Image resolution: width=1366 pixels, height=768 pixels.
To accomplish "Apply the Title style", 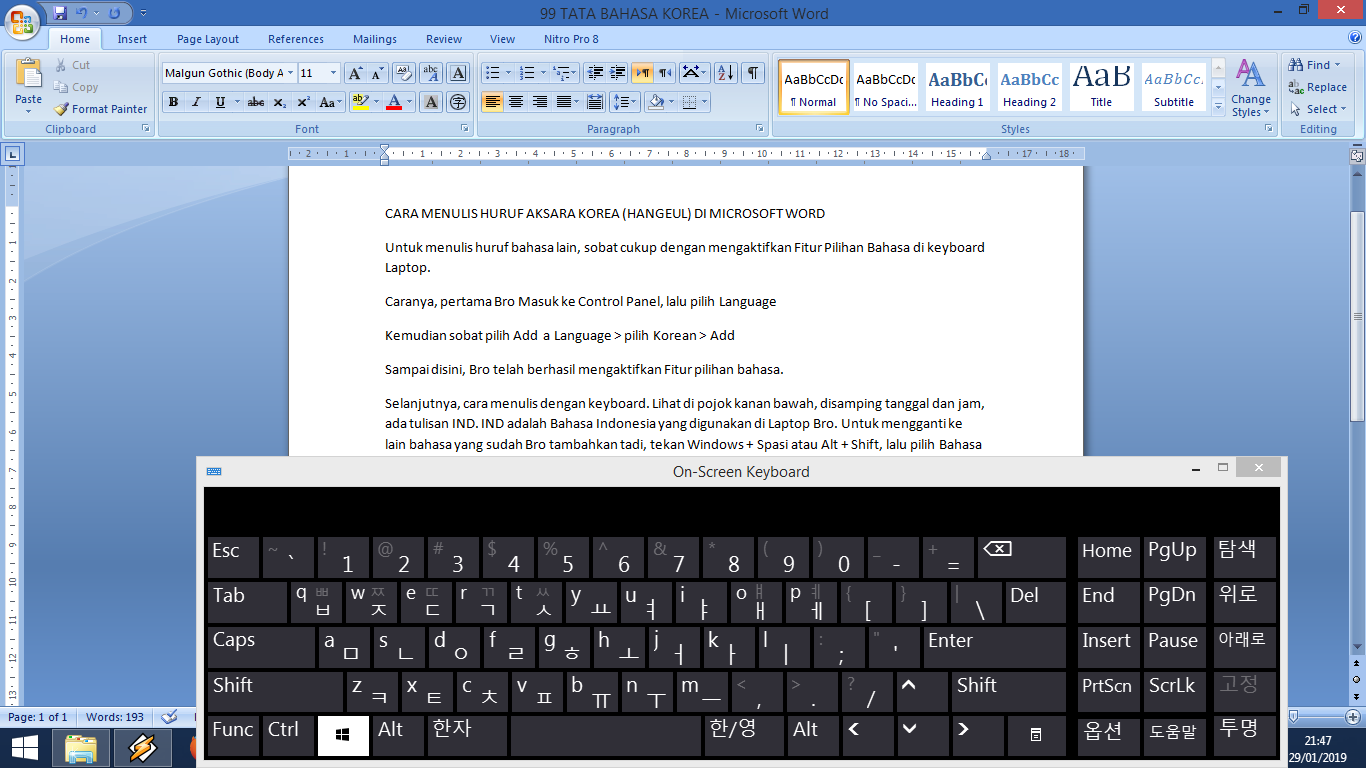I will (x=1101, y=87).
